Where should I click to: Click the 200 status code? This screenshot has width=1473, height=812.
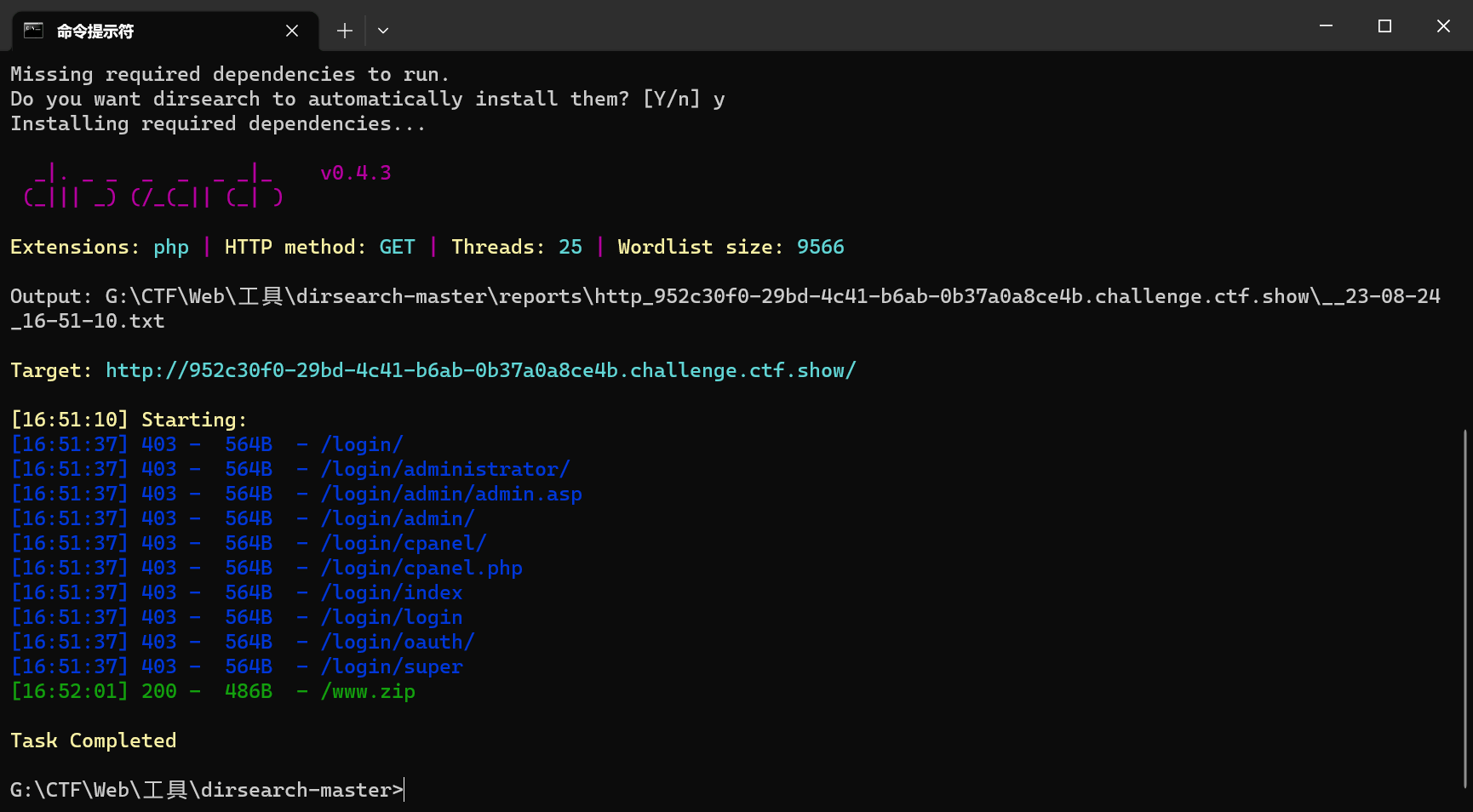click(159, 691)
